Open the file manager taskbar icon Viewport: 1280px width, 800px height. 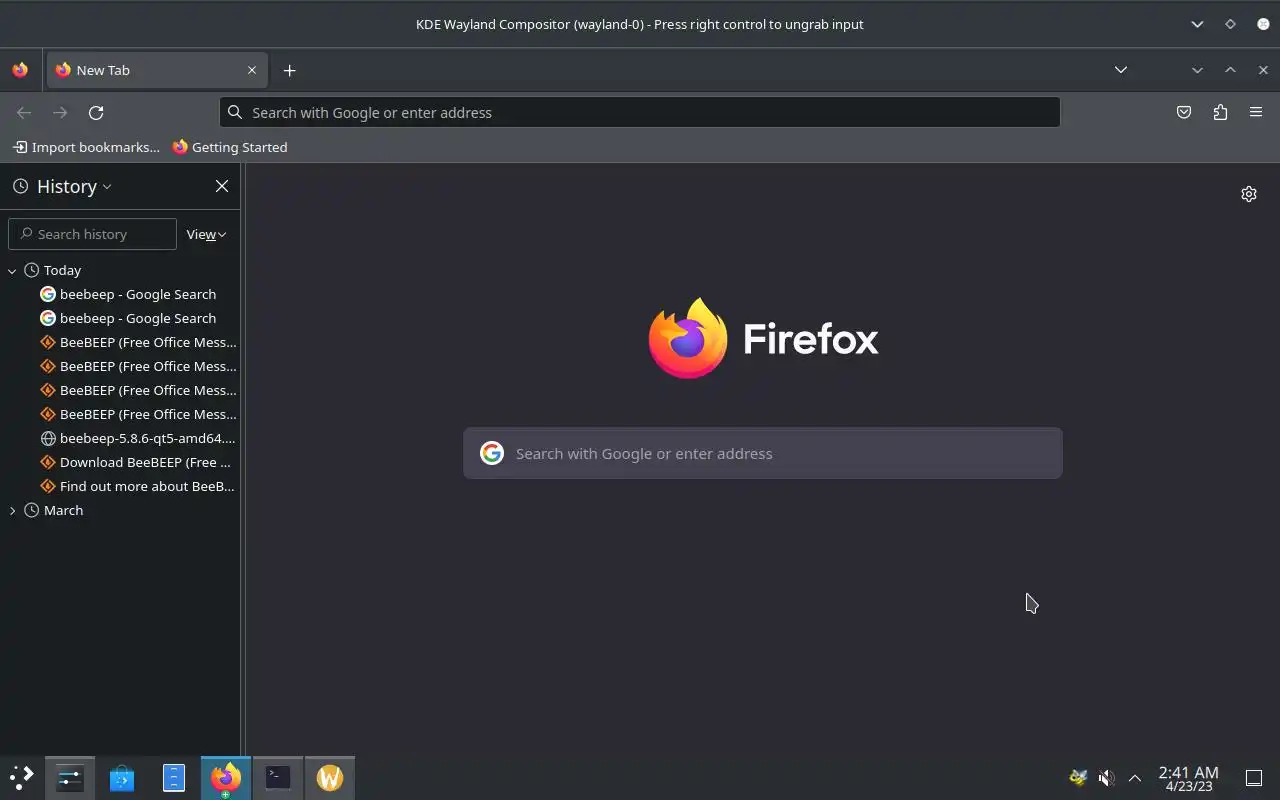point(174,777)
